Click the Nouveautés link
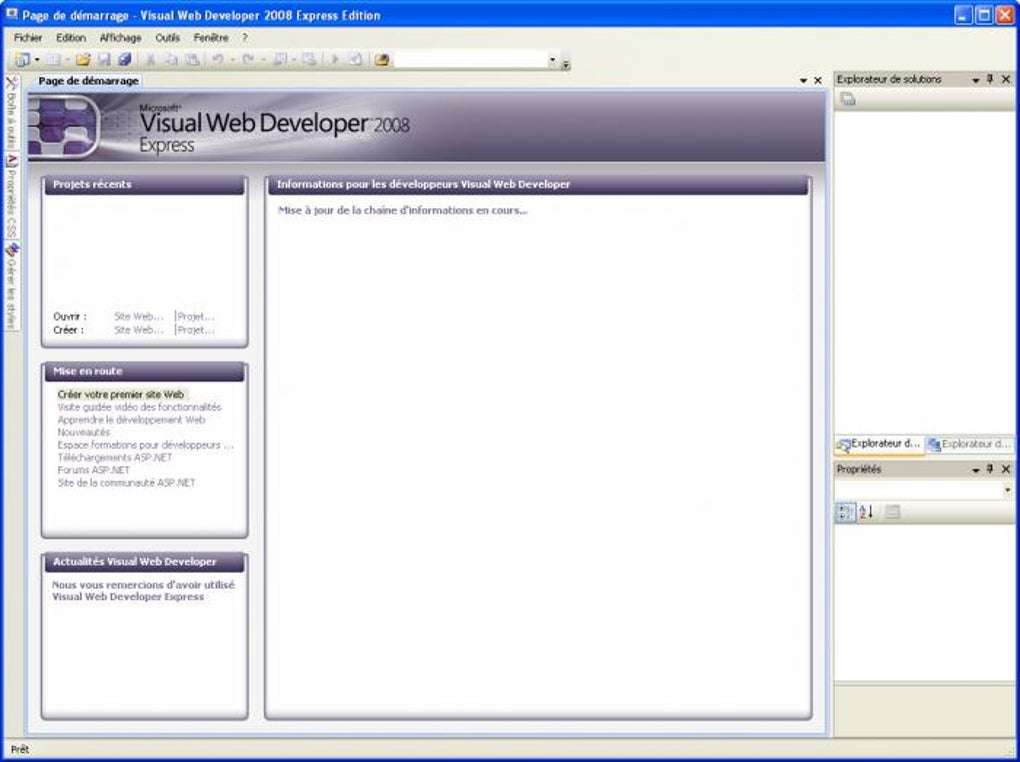 tap(84, 432)
